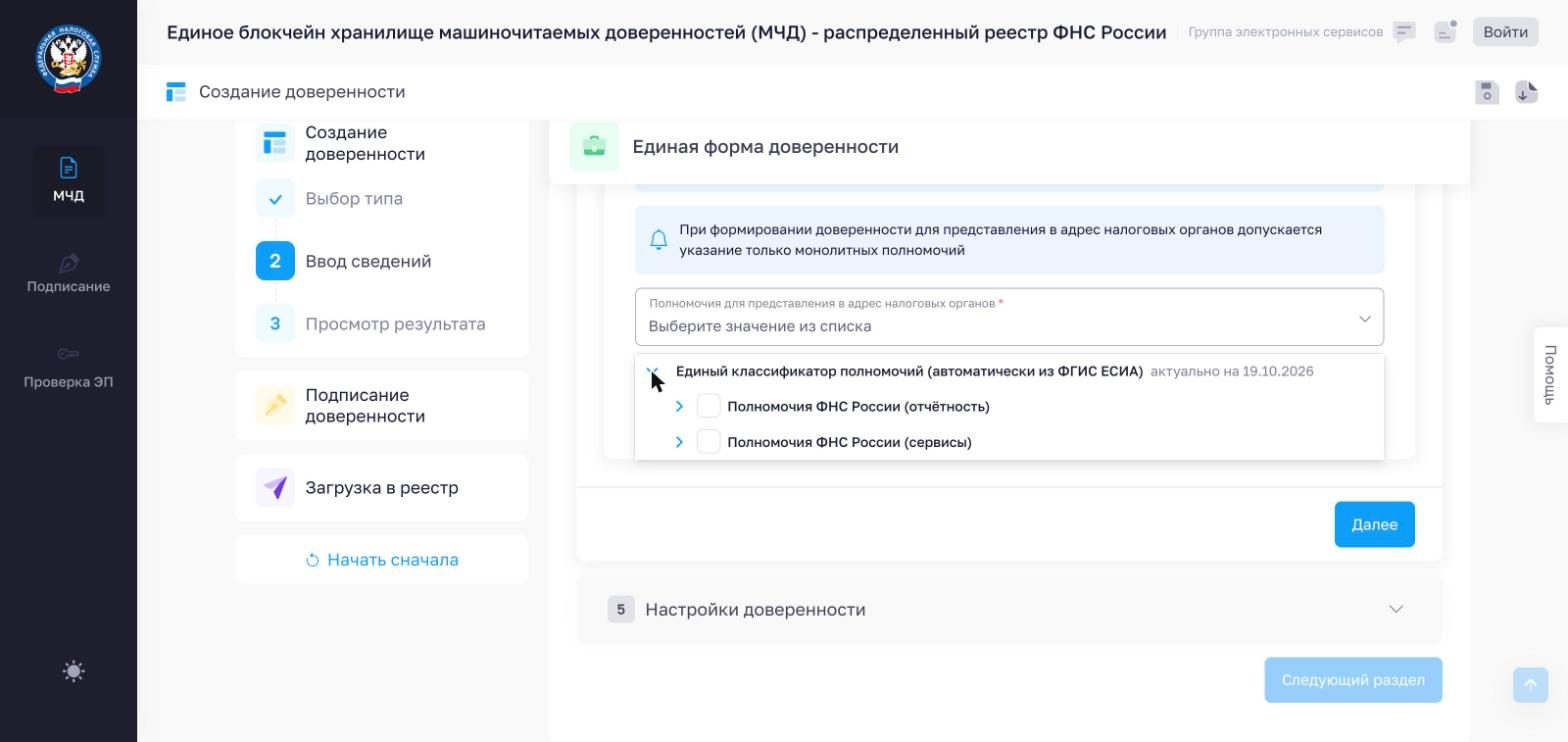The width and height of the screenshot is (1568, 742).
Task: Expand Полномочия ФНС России (сервисы) node
Action: (x=679, y=442)
